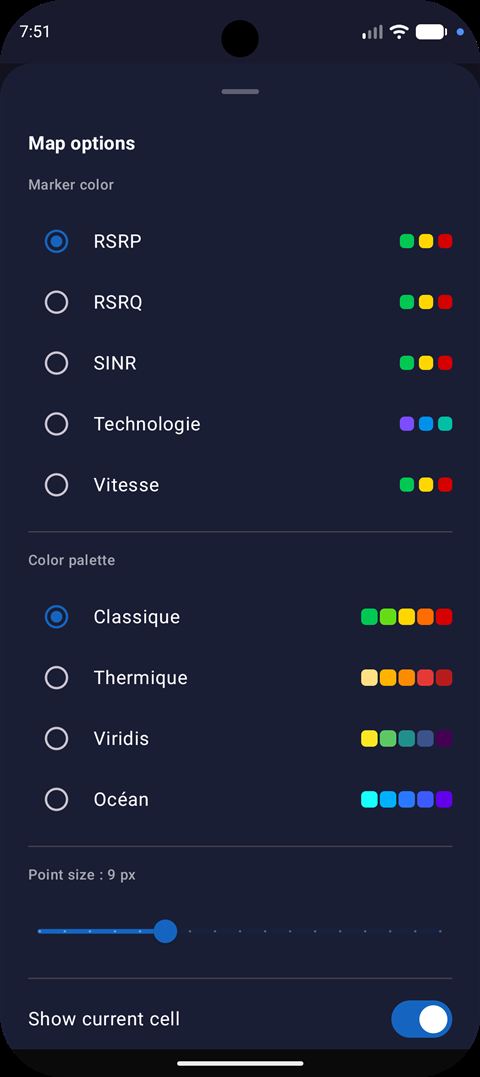Toggle the Show current cell switch
The width and height of the screenshot is (480, 1077).
point(422,1019)
